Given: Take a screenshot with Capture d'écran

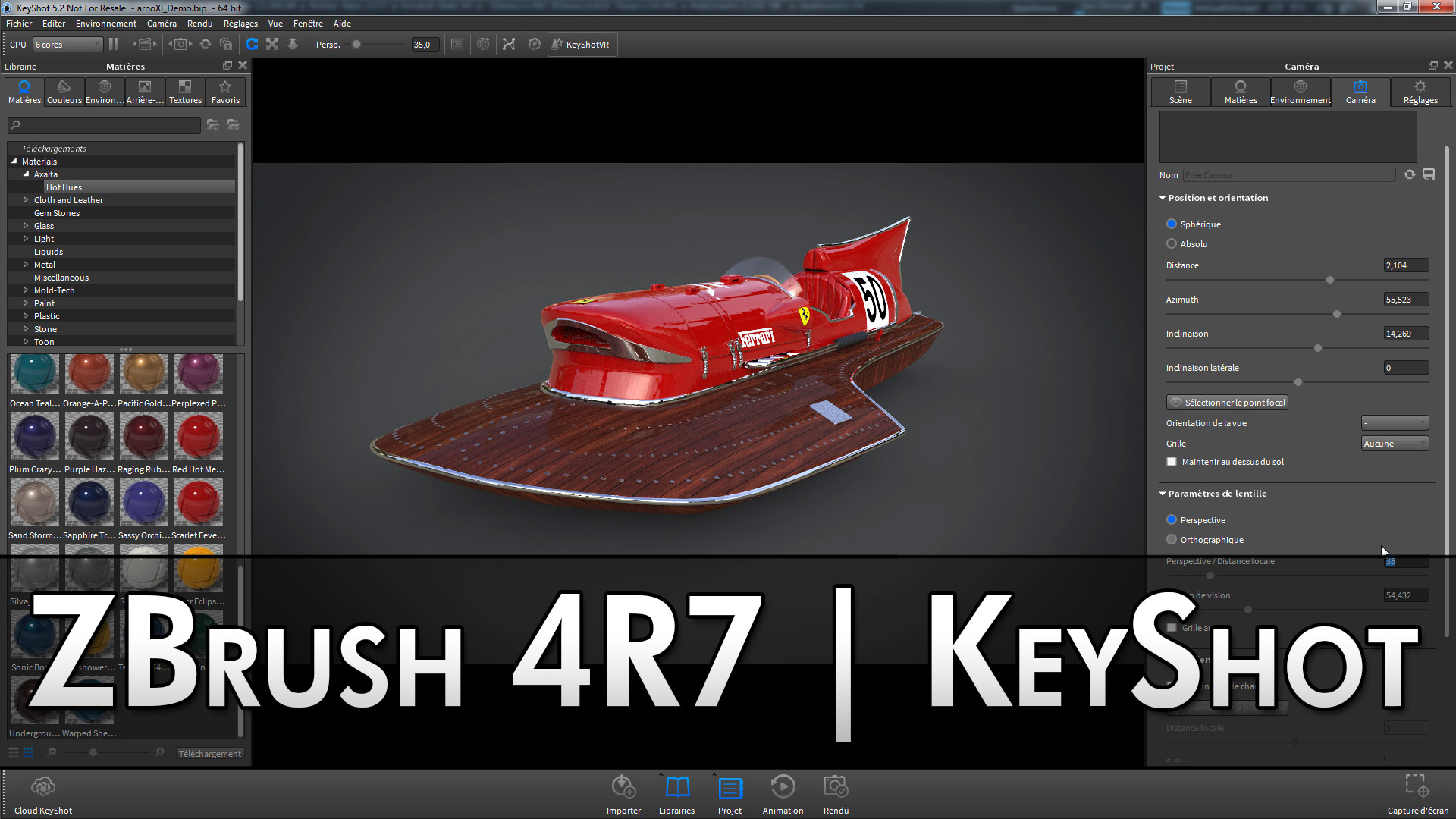Looking at the screenshot, I should tap(1417, 795).
